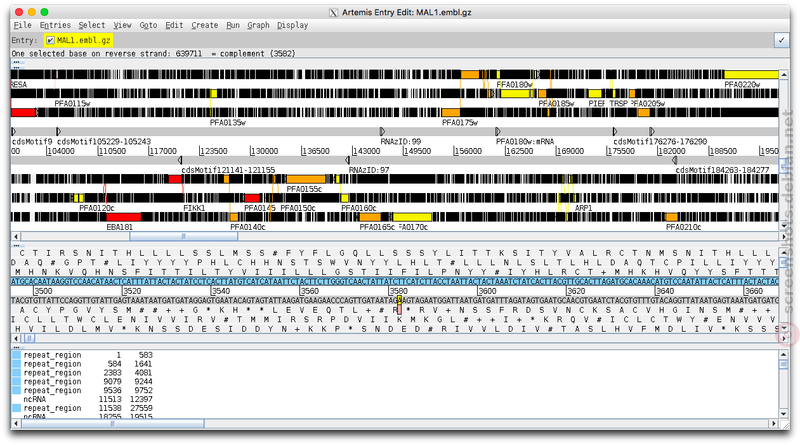Click the blue swatch of first repeat_region
800x445 pixels.
[x=16, y=355]
